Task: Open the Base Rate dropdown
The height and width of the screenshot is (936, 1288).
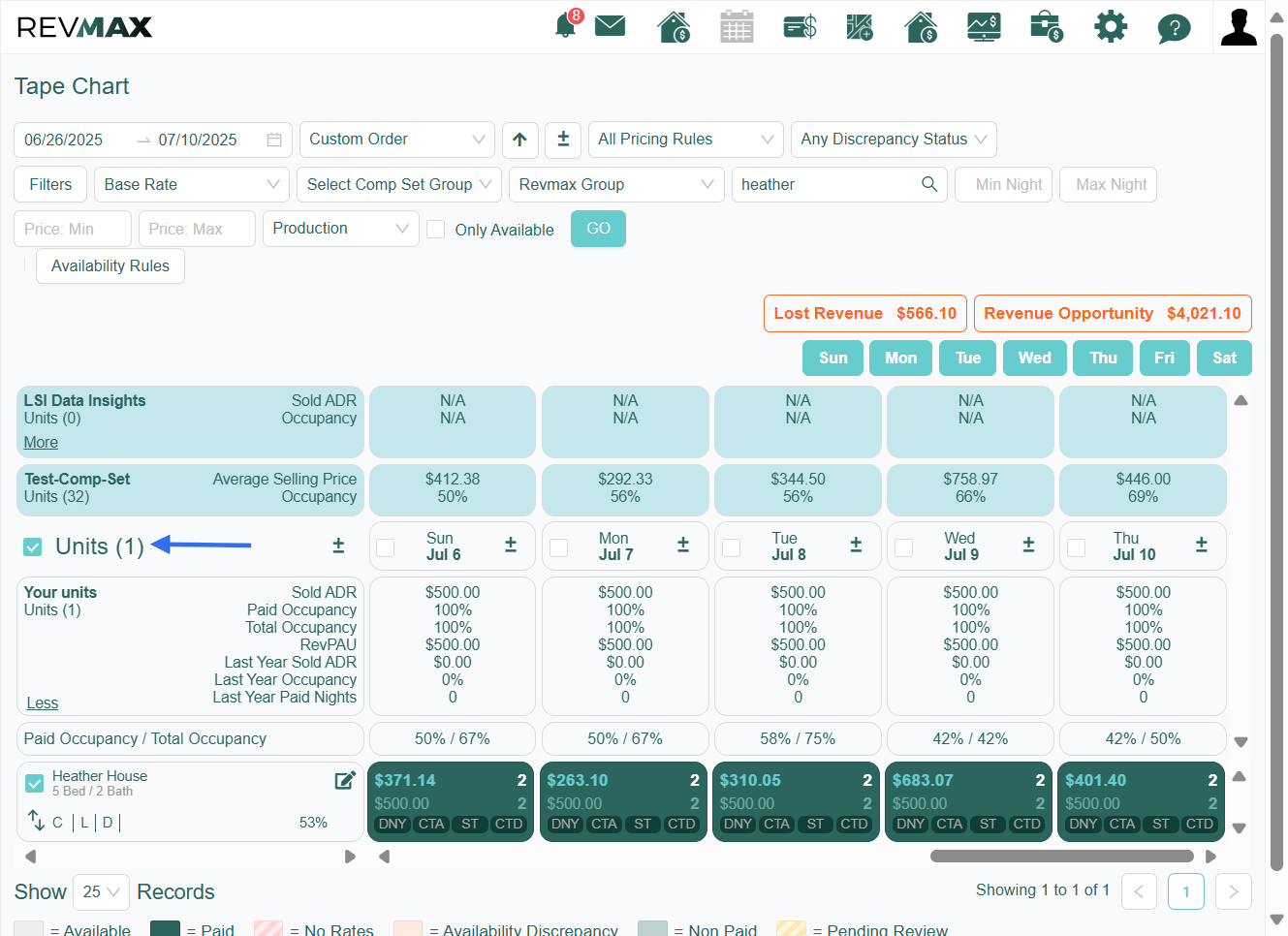Action: pos(192,184)
